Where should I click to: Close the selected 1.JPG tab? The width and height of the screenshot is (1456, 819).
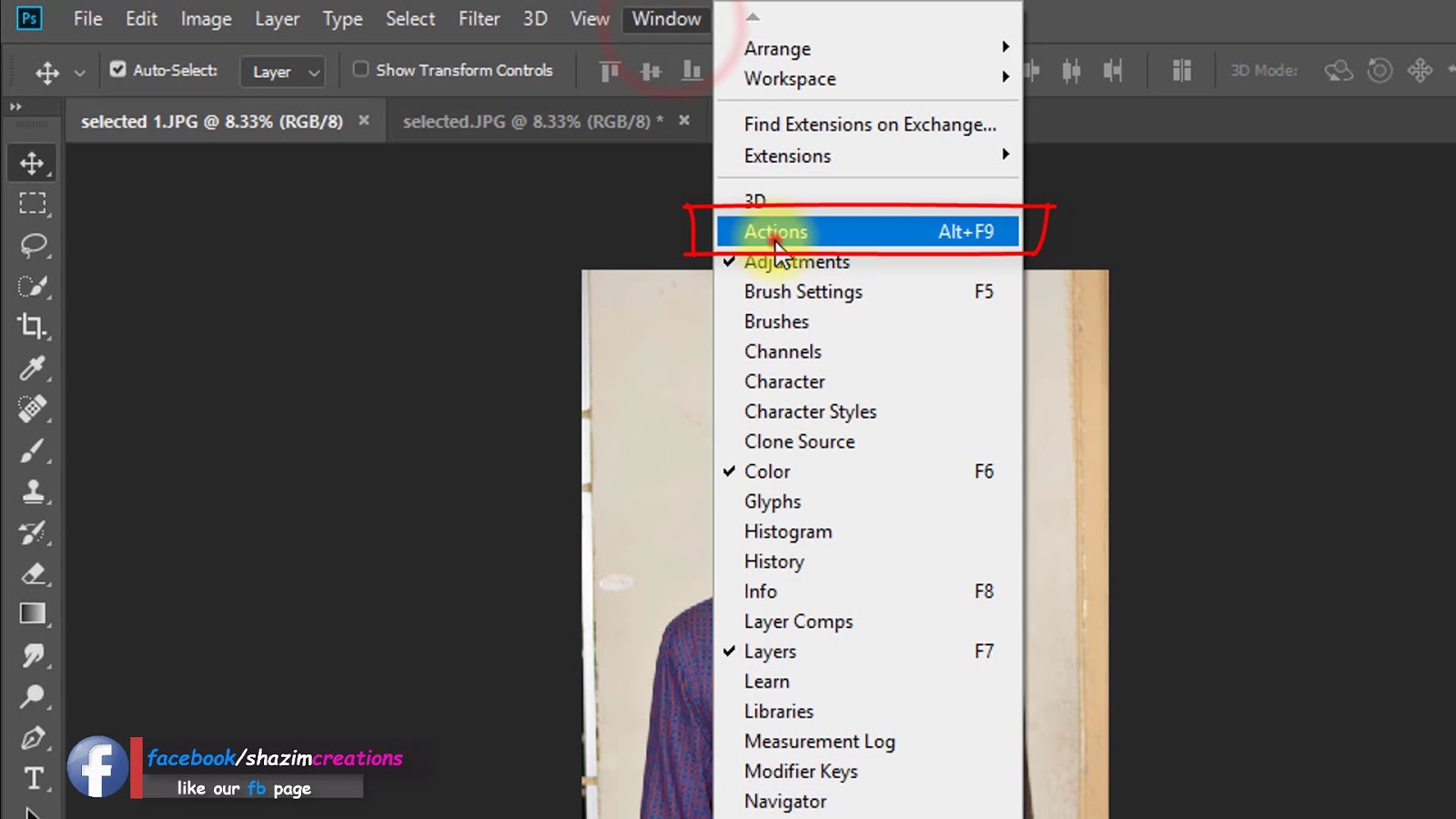pyautogui.click(x=364, y=120)
